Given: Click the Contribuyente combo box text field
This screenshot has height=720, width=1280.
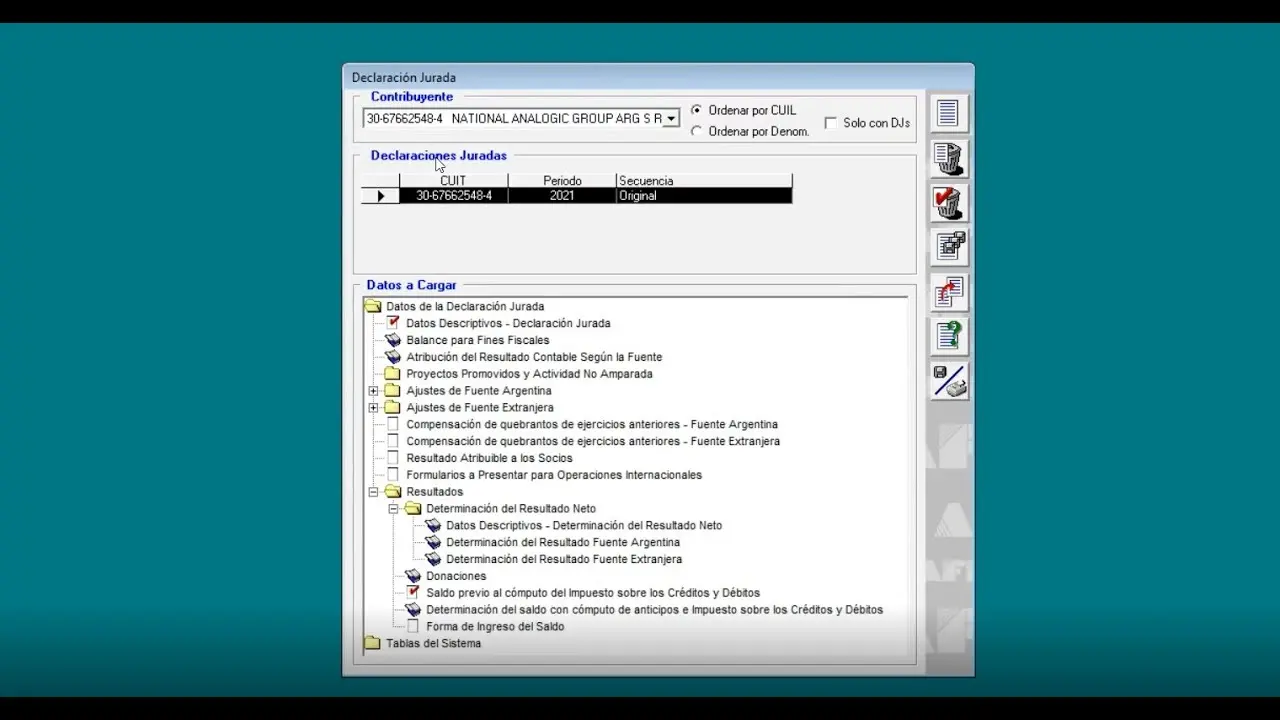Looking at the screenshot, I should (513, 118).
